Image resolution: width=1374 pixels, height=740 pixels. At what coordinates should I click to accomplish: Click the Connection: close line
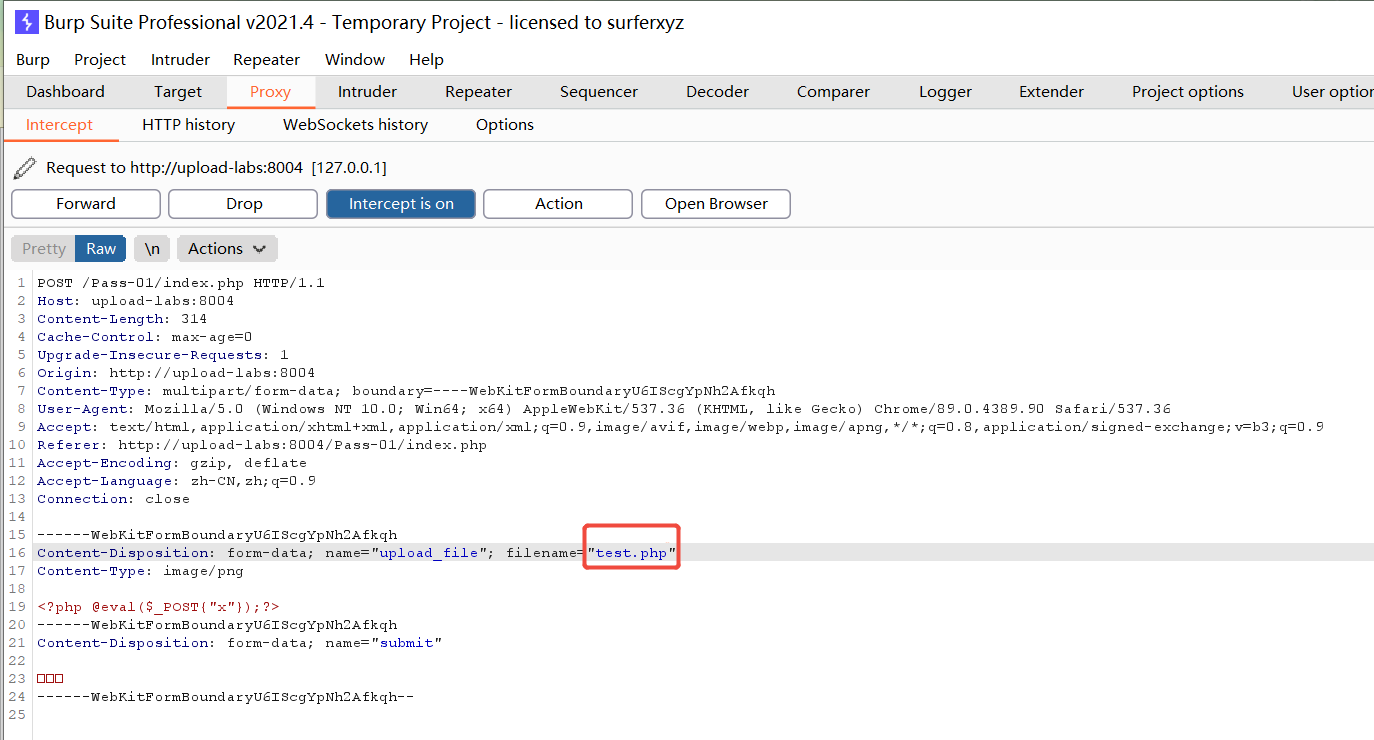point(113,499)
